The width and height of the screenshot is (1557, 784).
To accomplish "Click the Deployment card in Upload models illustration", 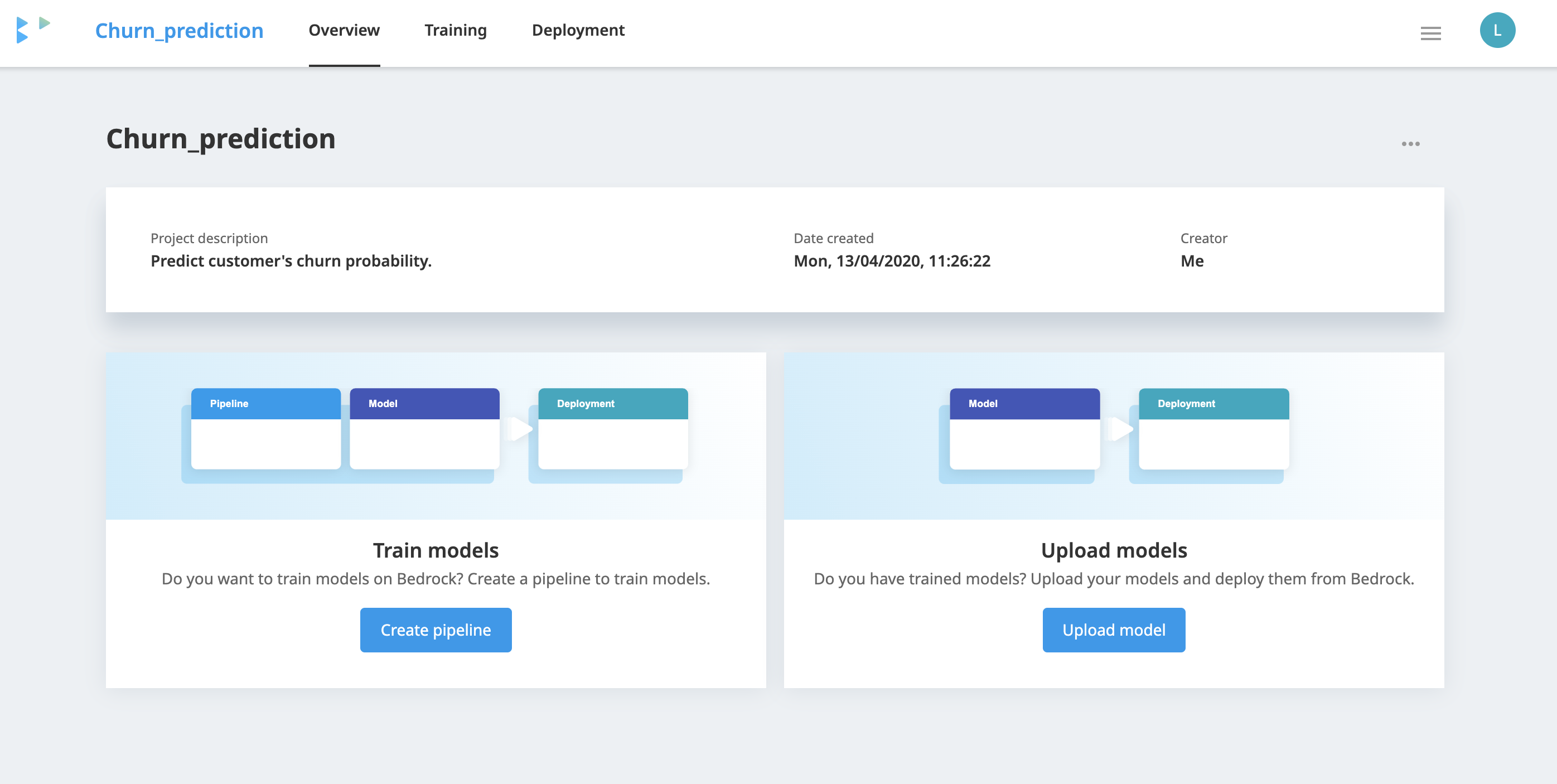I will pos(1213,428).
